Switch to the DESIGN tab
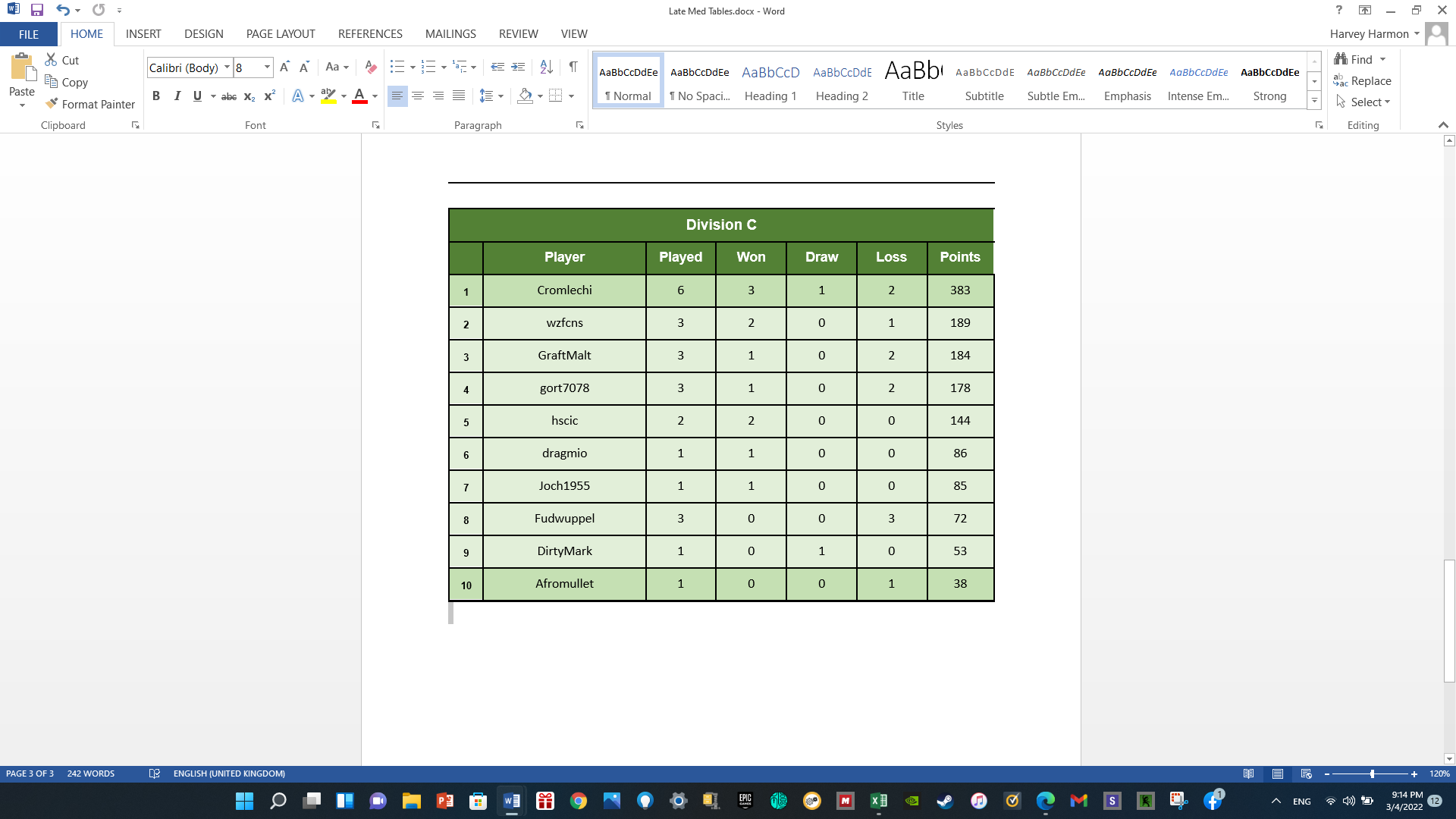The width and height of the screenshot is (1456, 819). 204,34
